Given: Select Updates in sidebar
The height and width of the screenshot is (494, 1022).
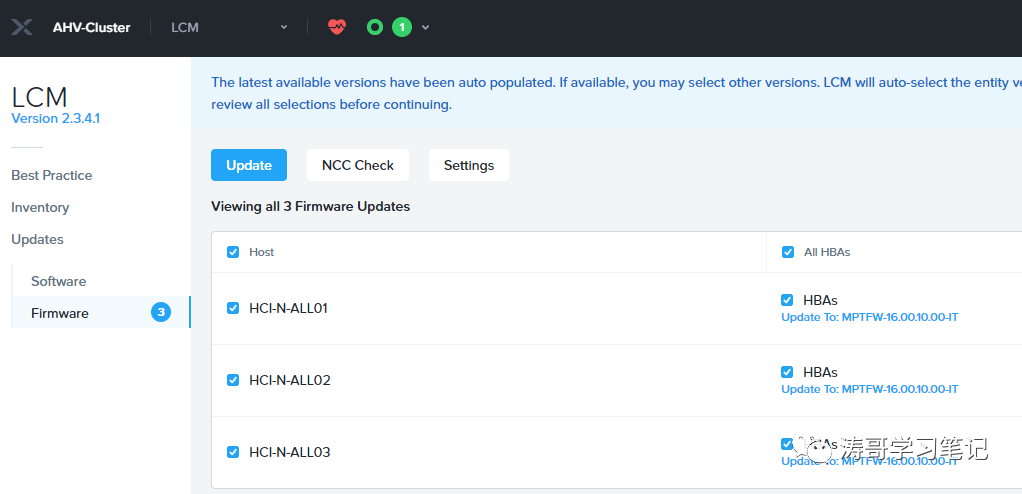Looking at the screenshot, I should click(x=37, y=239).
